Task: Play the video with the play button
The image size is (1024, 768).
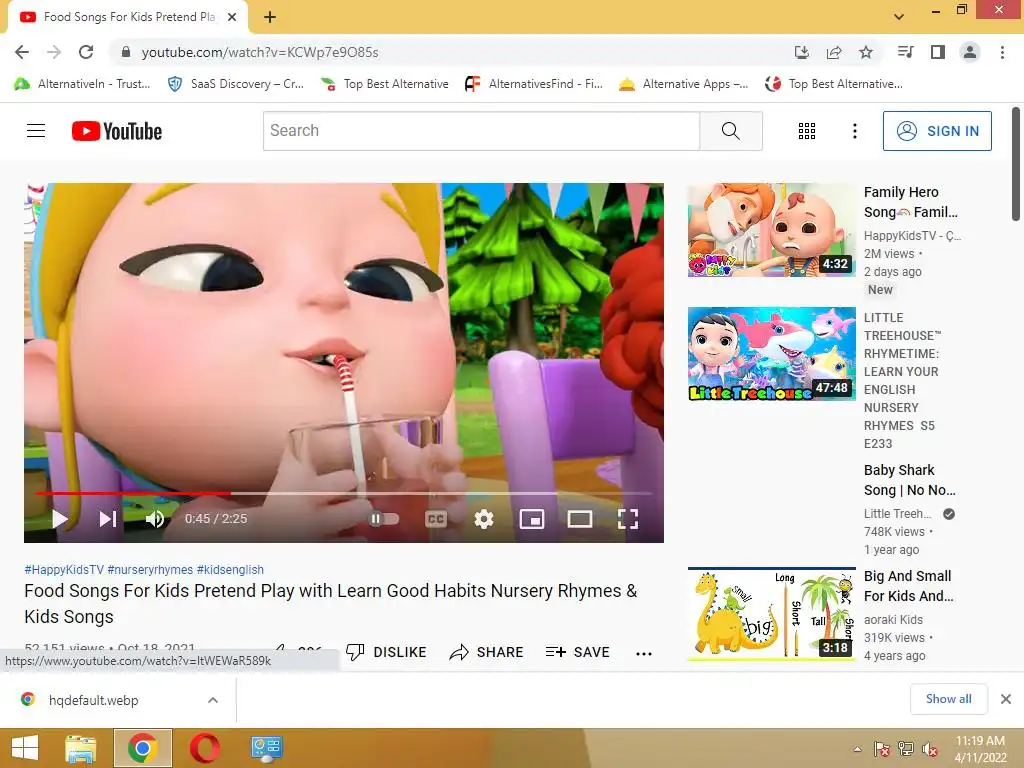Action: click(60, 519)
